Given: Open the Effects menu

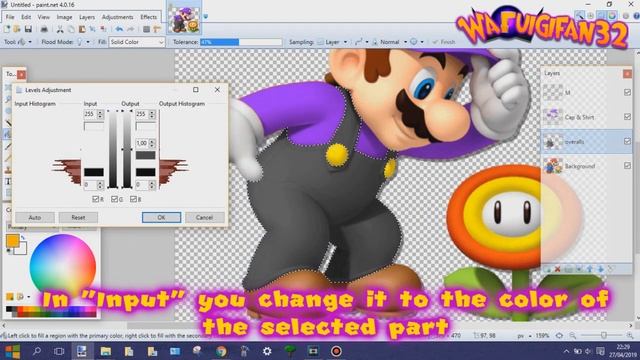Looking at the screenshot, I should [x=149, y=17].
